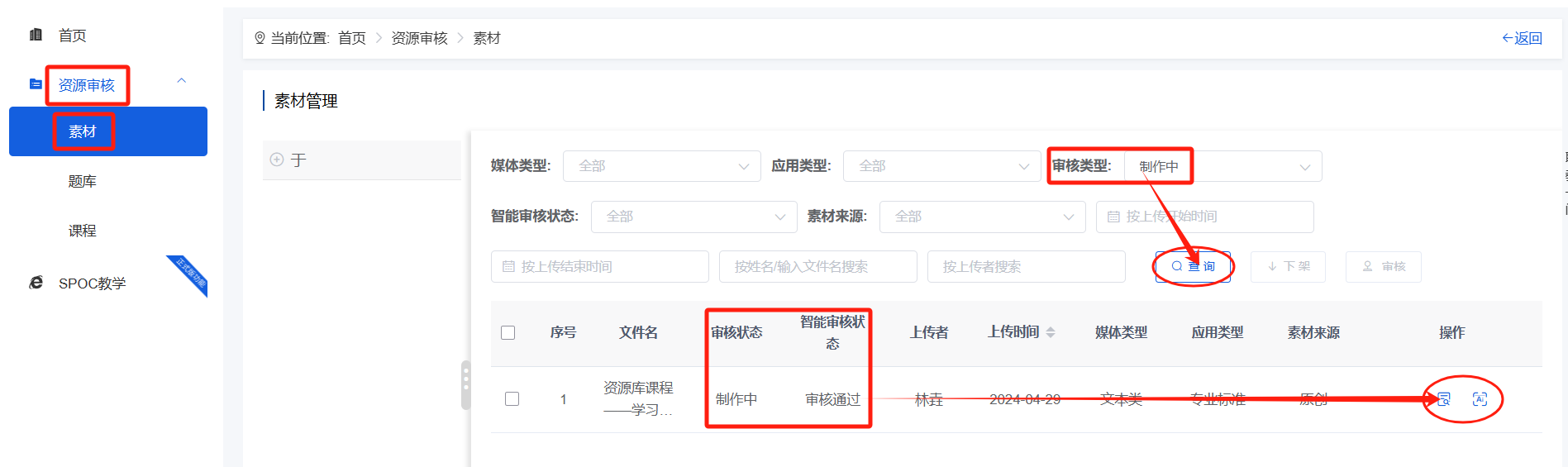Click the AI review icon in the 操作 column

point(1480,399)
